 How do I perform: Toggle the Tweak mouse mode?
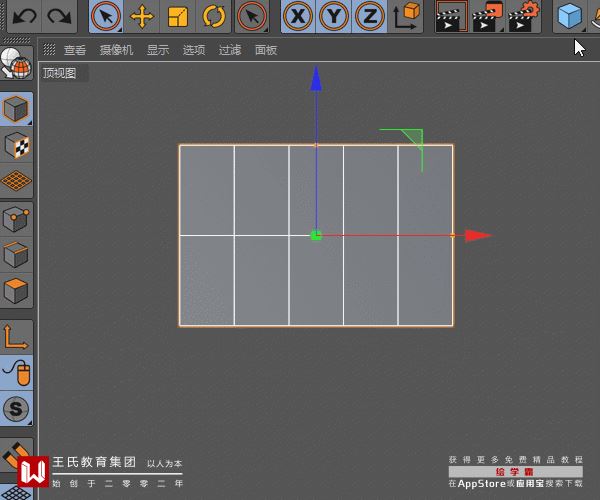pyautogui.click(x=16, y=373)
